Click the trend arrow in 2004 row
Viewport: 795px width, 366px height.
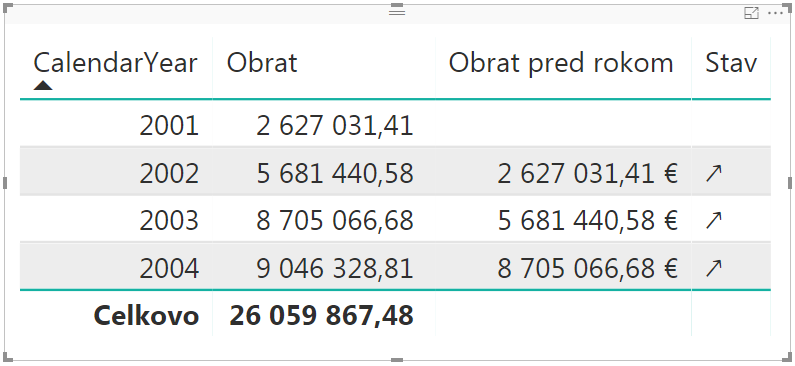(713, 268)
